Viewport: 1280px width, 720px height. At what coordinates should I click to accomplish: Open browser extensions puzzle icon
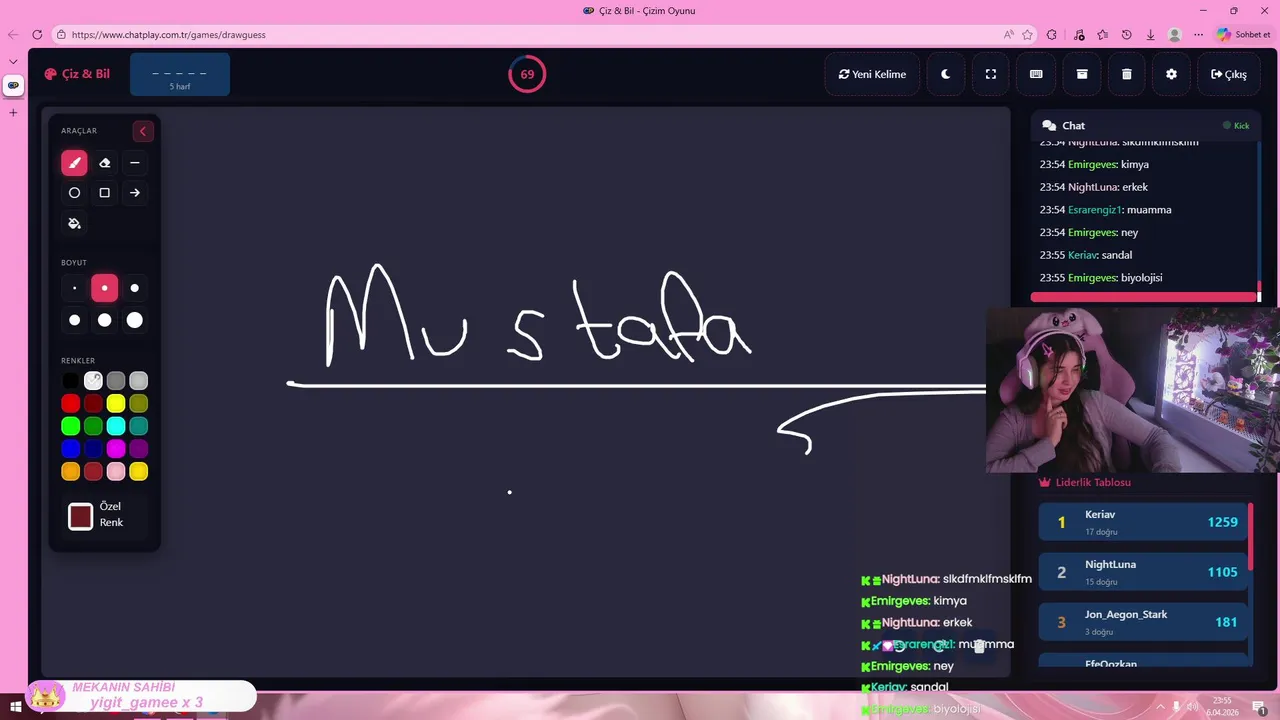[1052, 34]
